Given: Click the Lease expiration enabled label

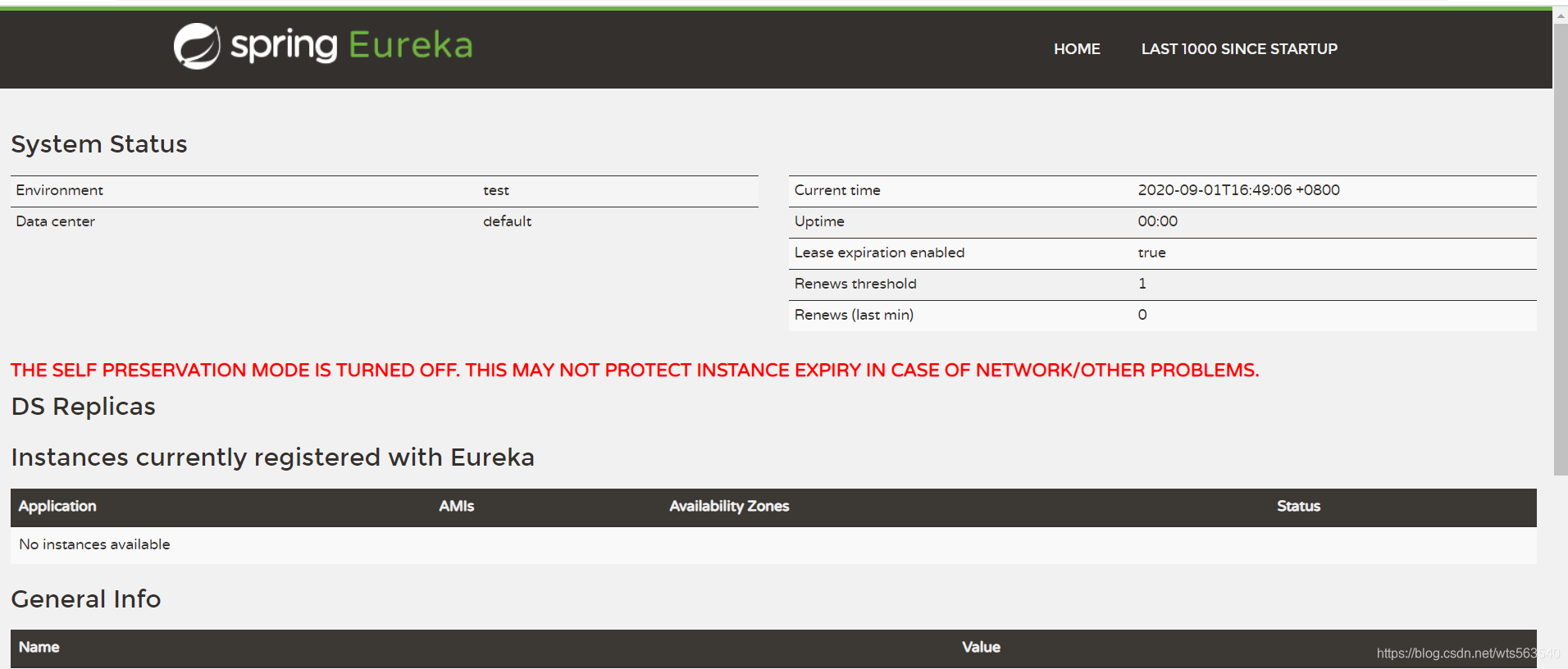Looking at the screenshot, I should 879,253.
